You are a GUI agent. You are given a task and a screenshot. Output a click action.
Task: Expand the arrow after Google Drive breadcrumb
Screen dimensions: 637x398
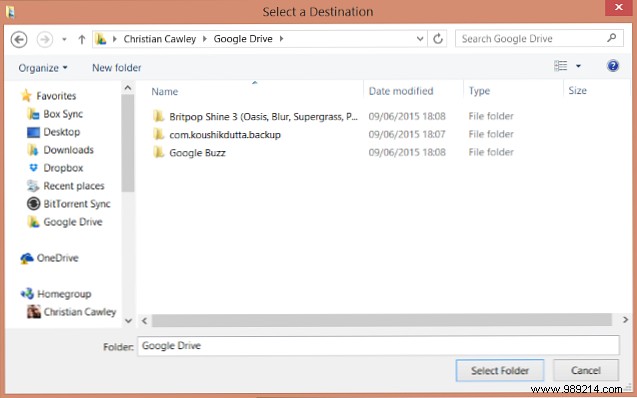[x=281, y=39]
